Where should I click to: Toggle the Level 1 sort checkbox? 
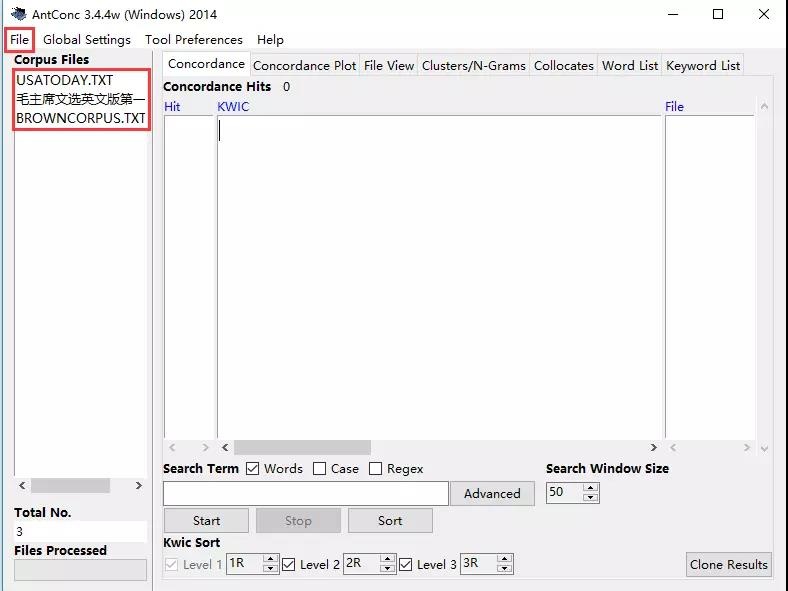171,564
